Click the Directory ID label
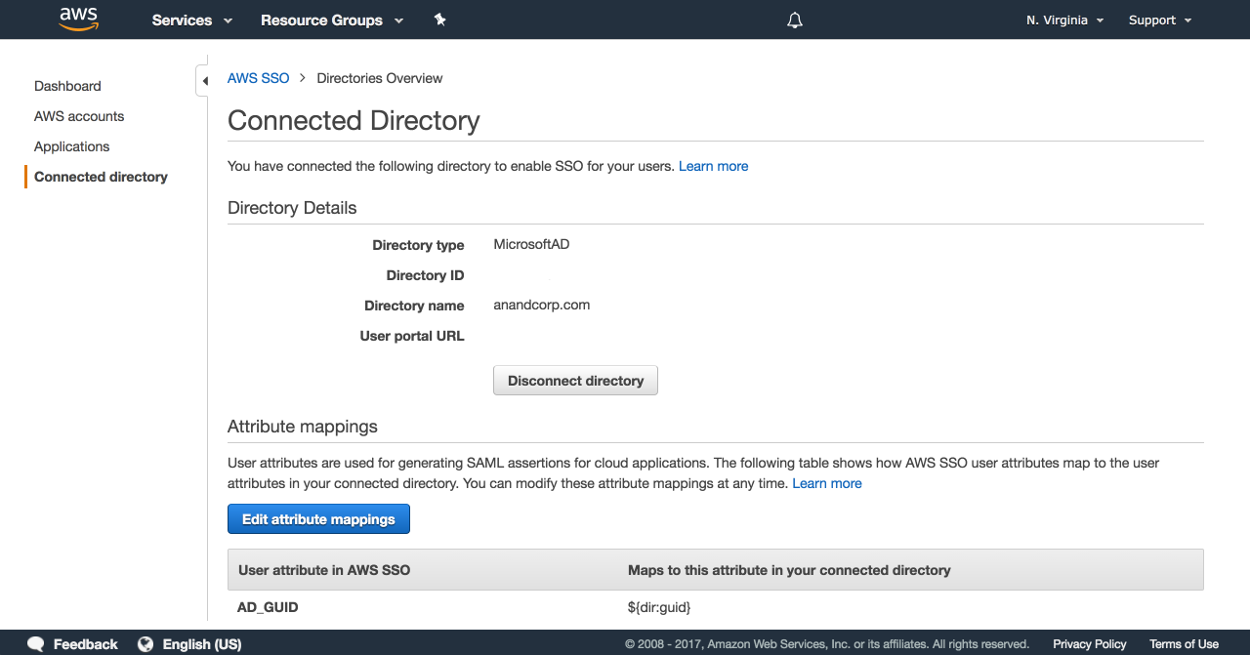Viewport: 1250px width, 655px height. pos(425,275)
